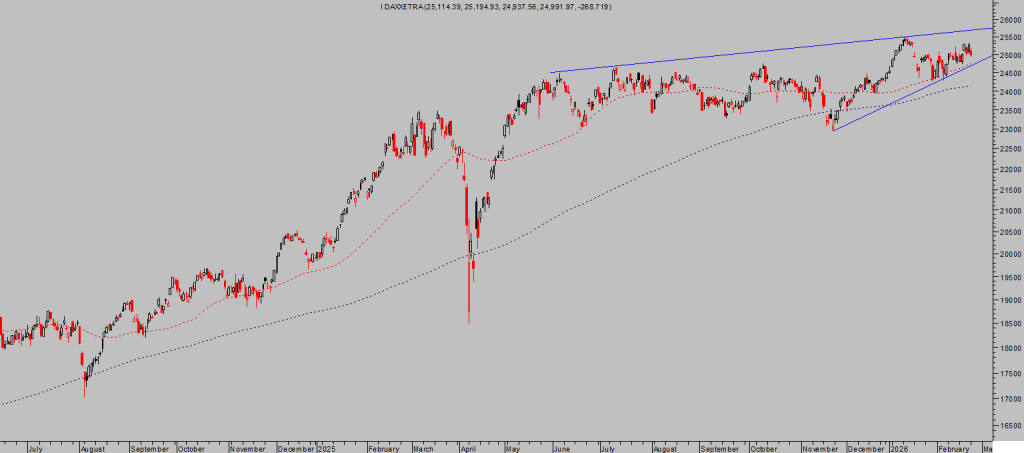Click the April label on the time axis
Viewport: 1024px width, 453px height.
click(464, 448)
